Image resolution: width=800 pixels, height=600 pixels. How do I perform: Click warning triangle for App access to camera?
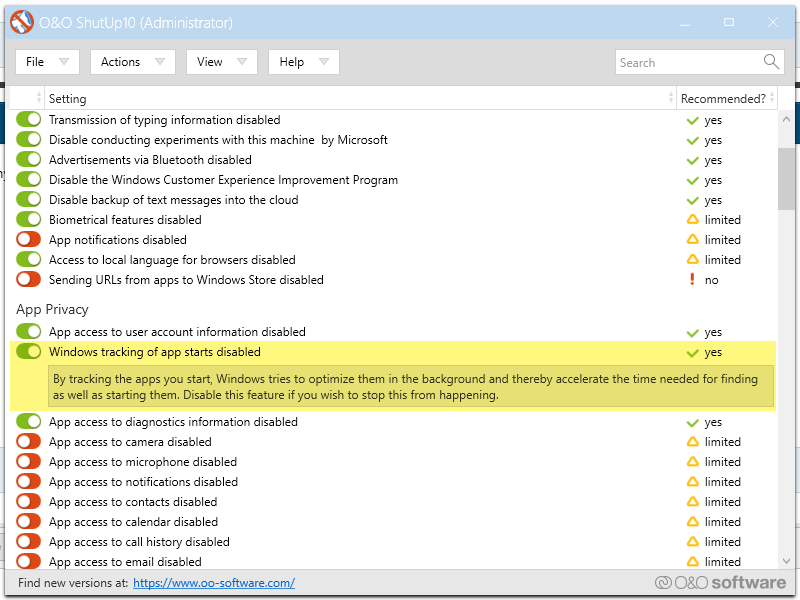(x=692, y=442)
